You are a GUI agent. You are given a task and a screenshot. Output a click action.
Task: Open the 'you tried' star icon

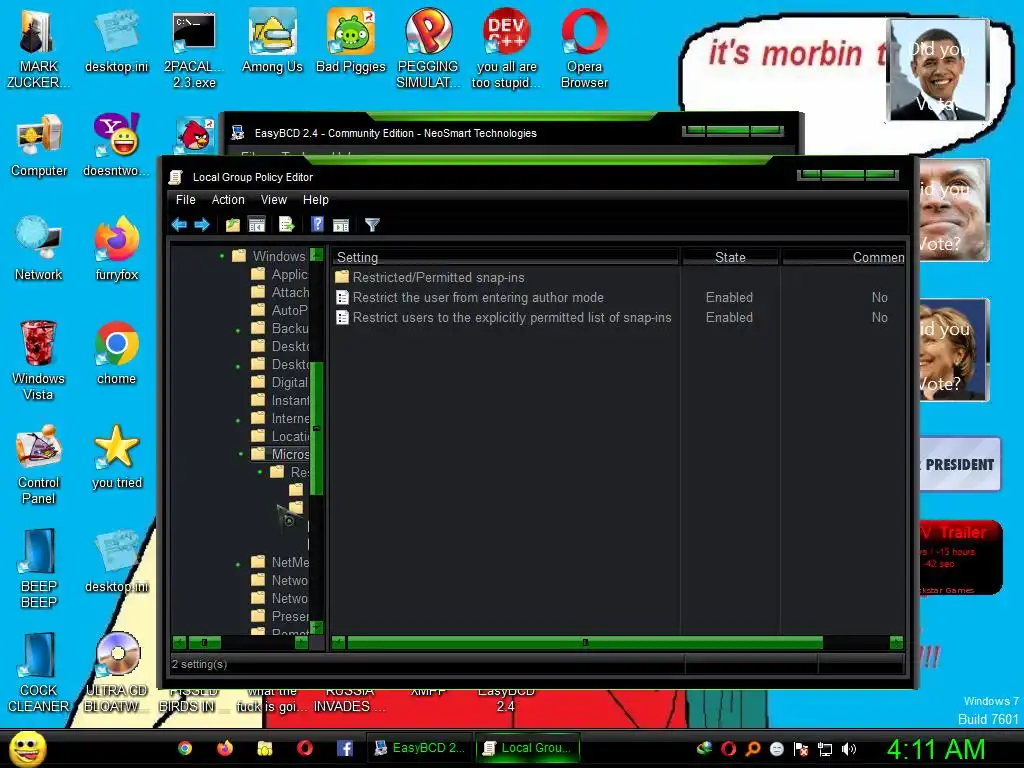(117, 456)
